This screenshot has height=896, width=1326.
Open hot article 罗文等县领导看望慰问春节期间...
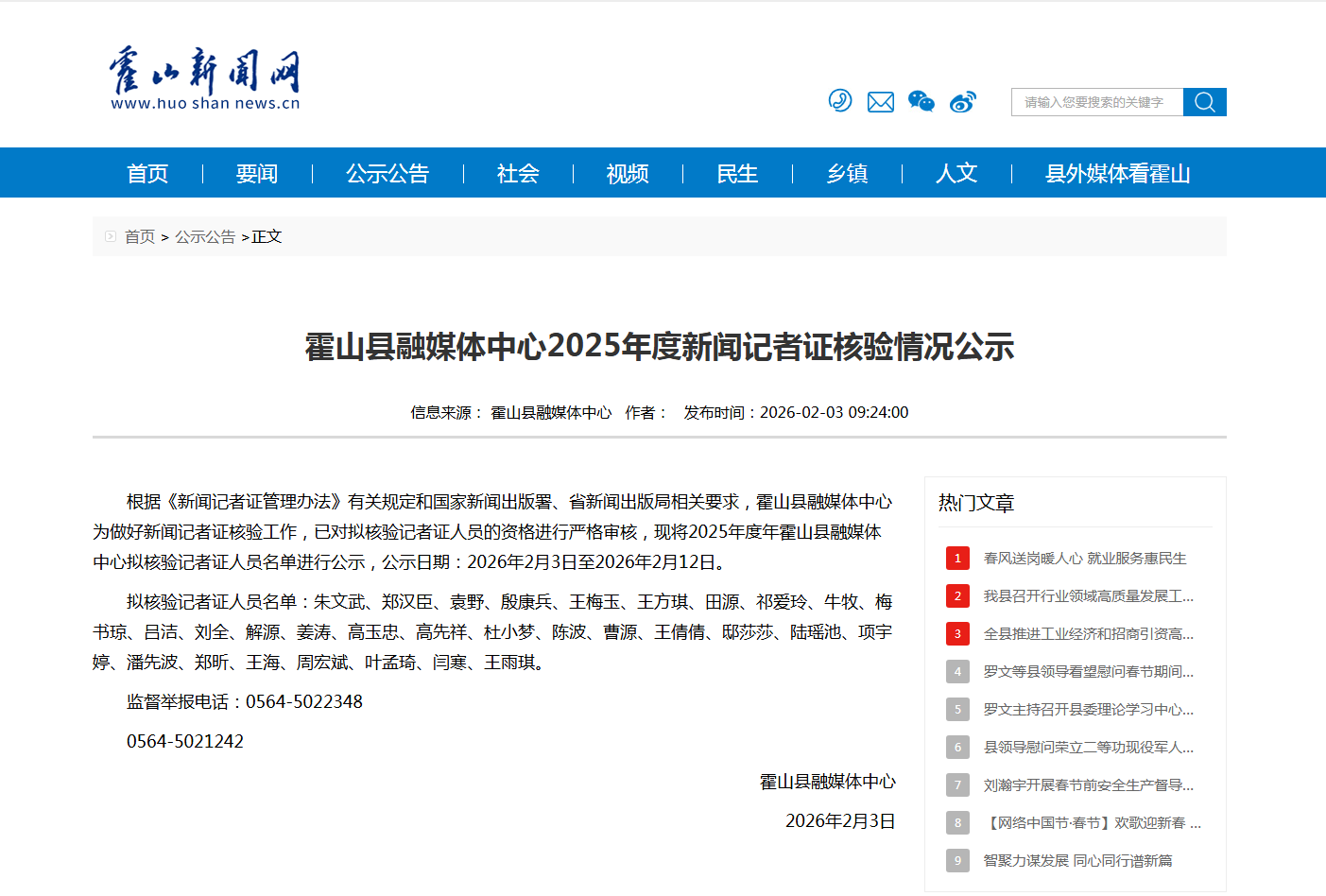pos(1089,672)
